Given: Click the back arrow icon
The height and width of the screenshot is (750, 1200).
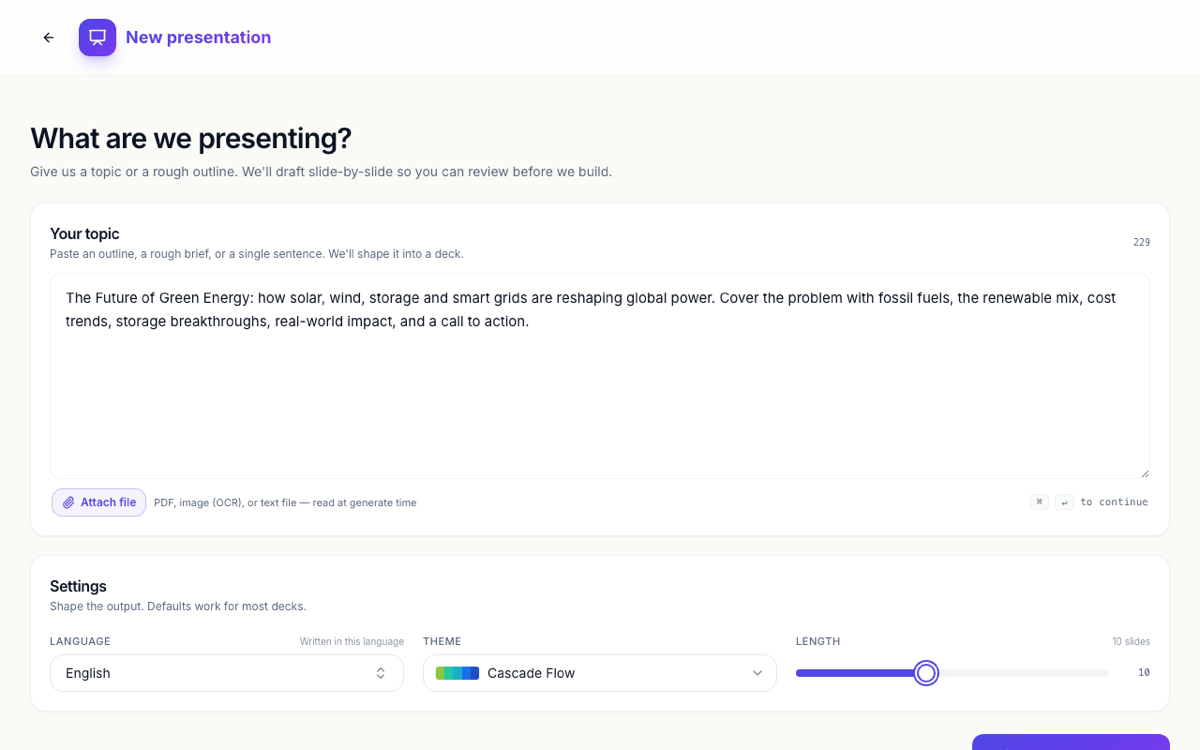Looking at the screenshot, I should click(x=48, y=38).
